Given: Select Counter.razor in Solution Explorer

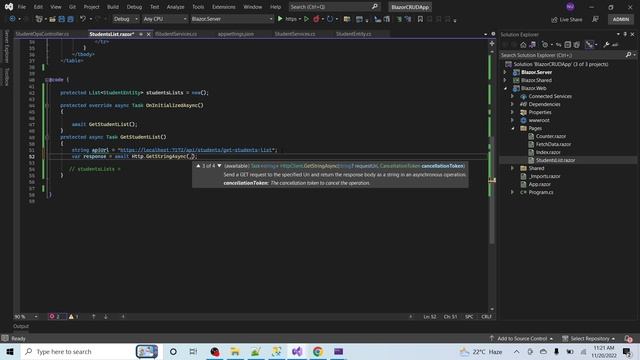Looking at the screenshot, I should [551, 136].
